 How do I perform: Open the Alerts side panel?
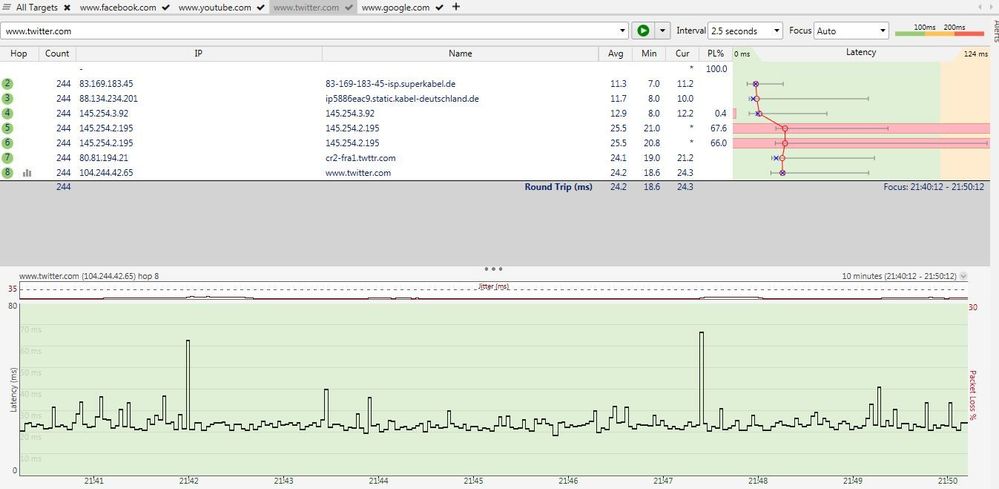point(994,29)
